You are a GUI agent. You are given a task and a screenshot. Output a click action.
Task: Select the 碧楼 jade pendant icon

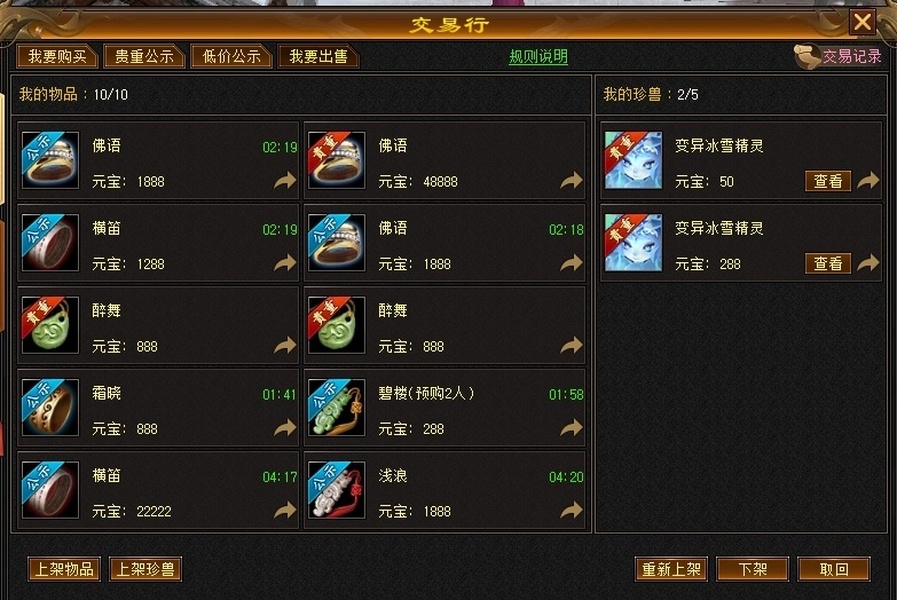[336, 408]
